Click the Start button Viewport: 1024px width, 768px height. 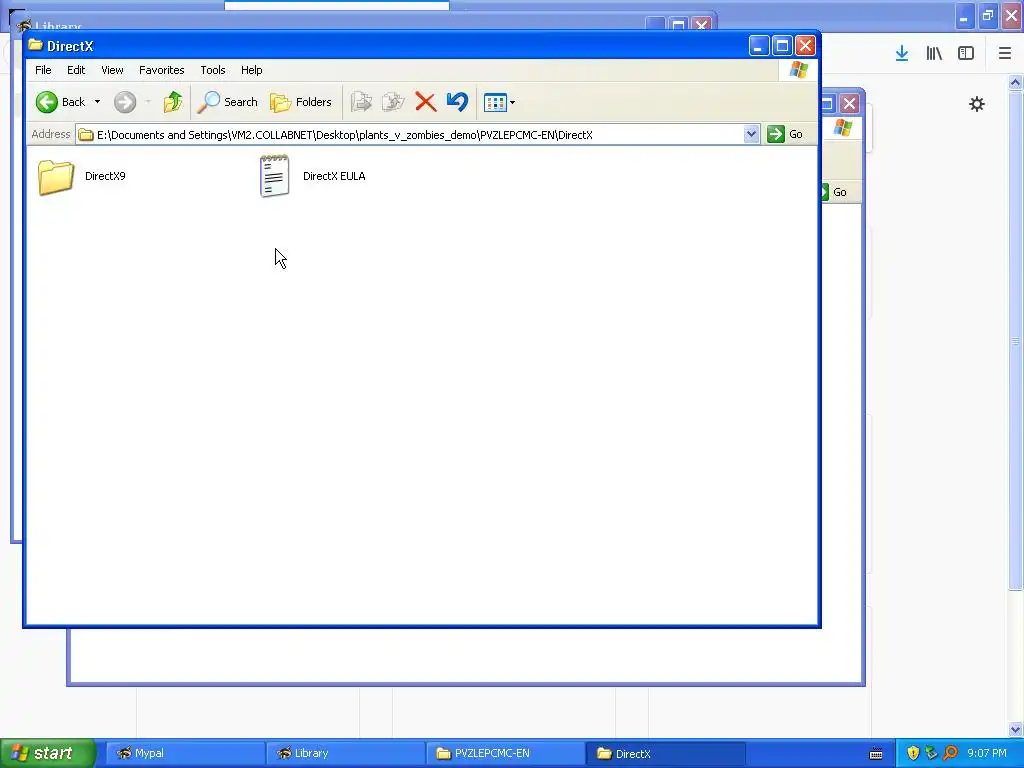click(48, 753)
